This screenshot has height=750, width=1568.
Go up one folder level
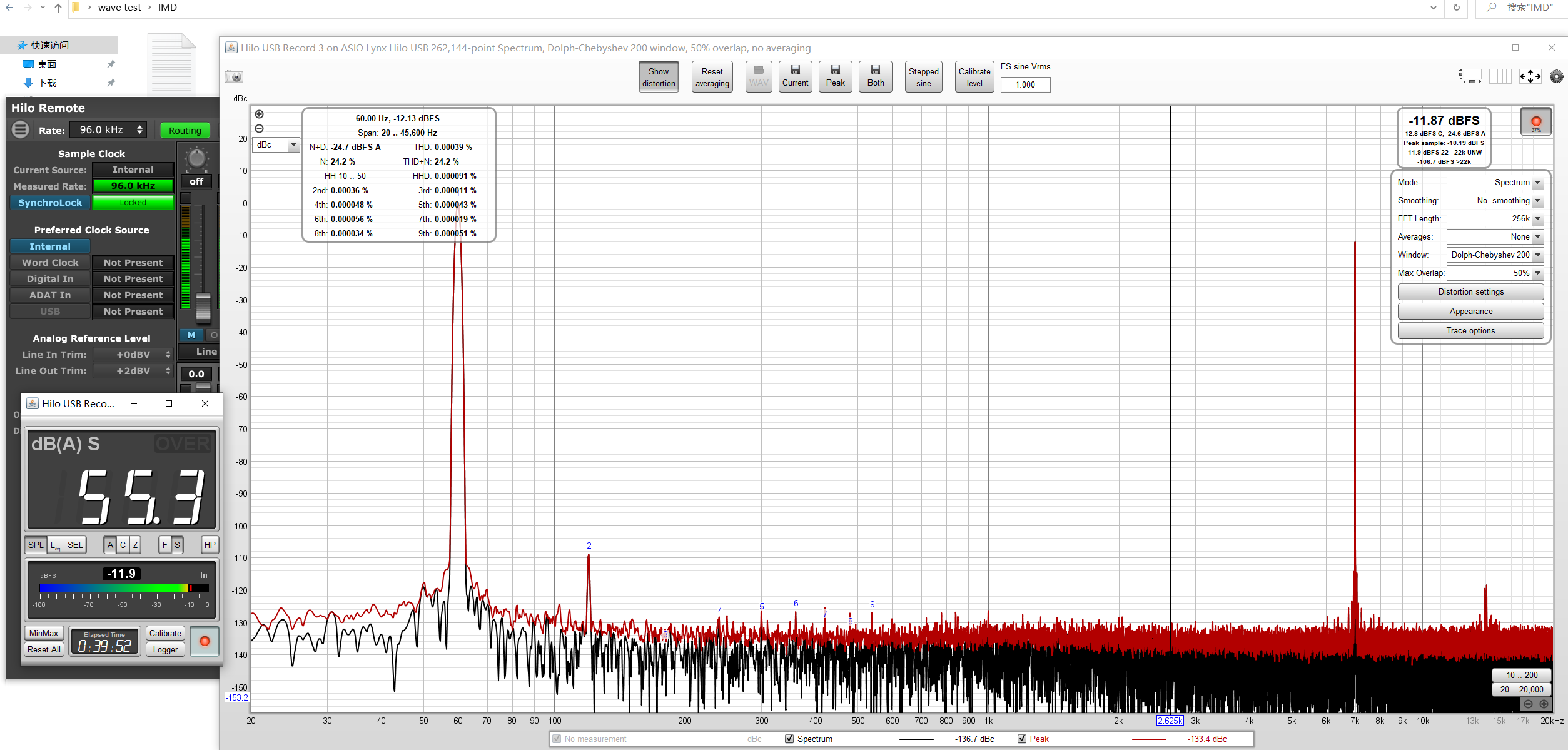coord(58,8)
